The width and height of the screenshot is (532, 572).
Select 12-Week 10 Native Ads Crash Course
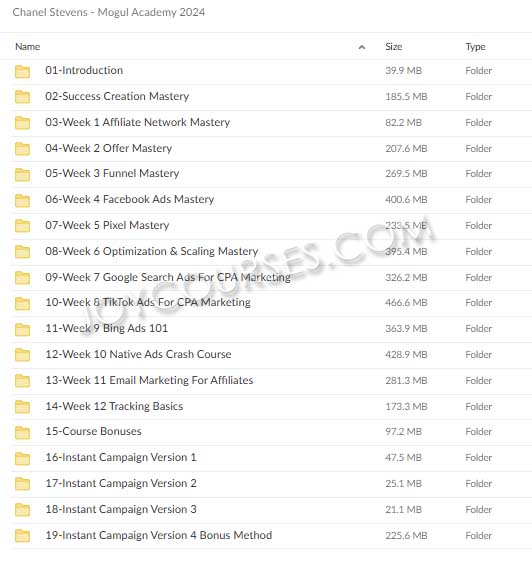click(138, 354)
